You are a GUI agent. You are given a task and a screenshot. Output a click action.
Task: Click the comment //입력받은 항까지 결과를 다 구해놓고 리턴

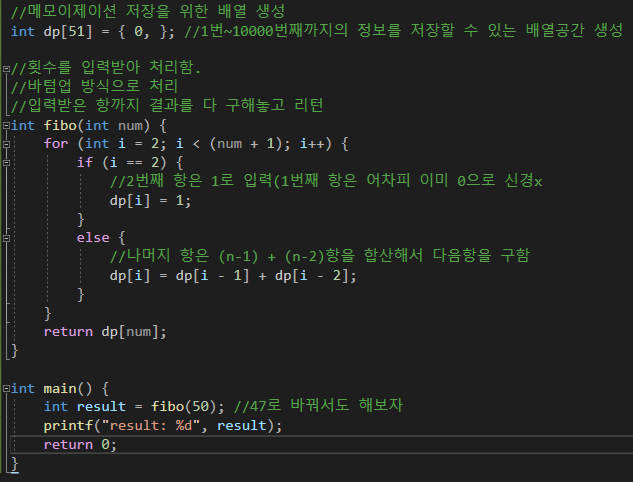click(x=167, y=105)
